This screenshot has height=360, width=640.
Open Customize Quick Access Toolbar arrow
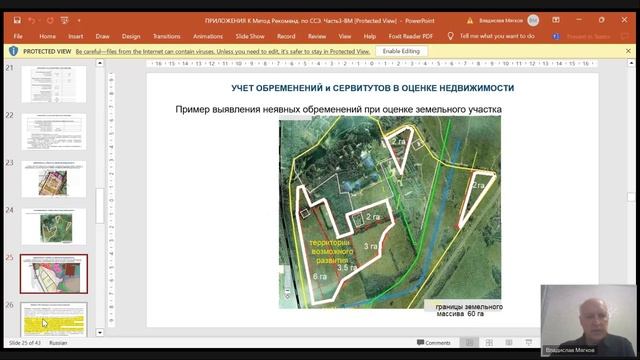click(79, 20)
